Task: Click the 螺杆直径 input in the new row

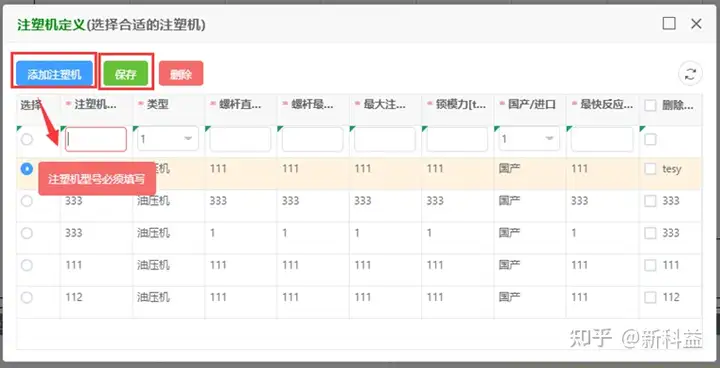Action: click(240, 139)
